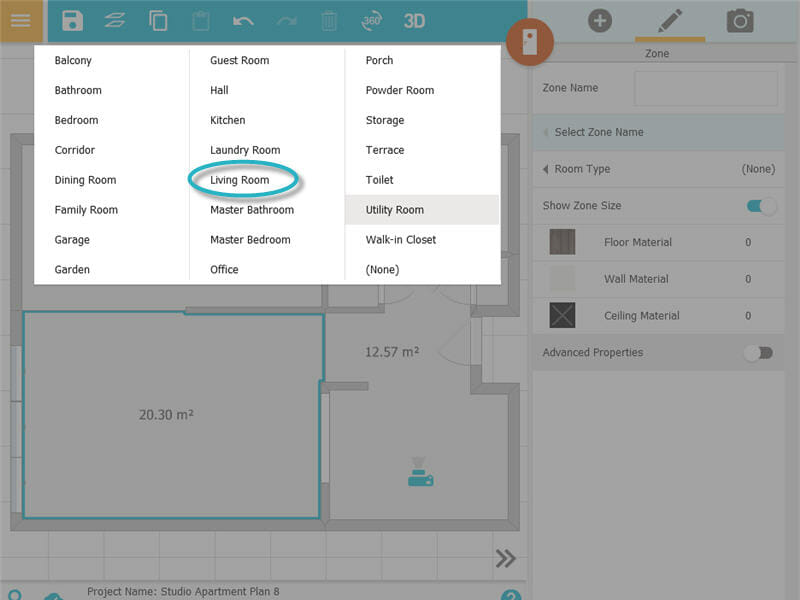800x600 pixels.
Task: Select the Floor Material swatch
Action: (x=562, y=242)
